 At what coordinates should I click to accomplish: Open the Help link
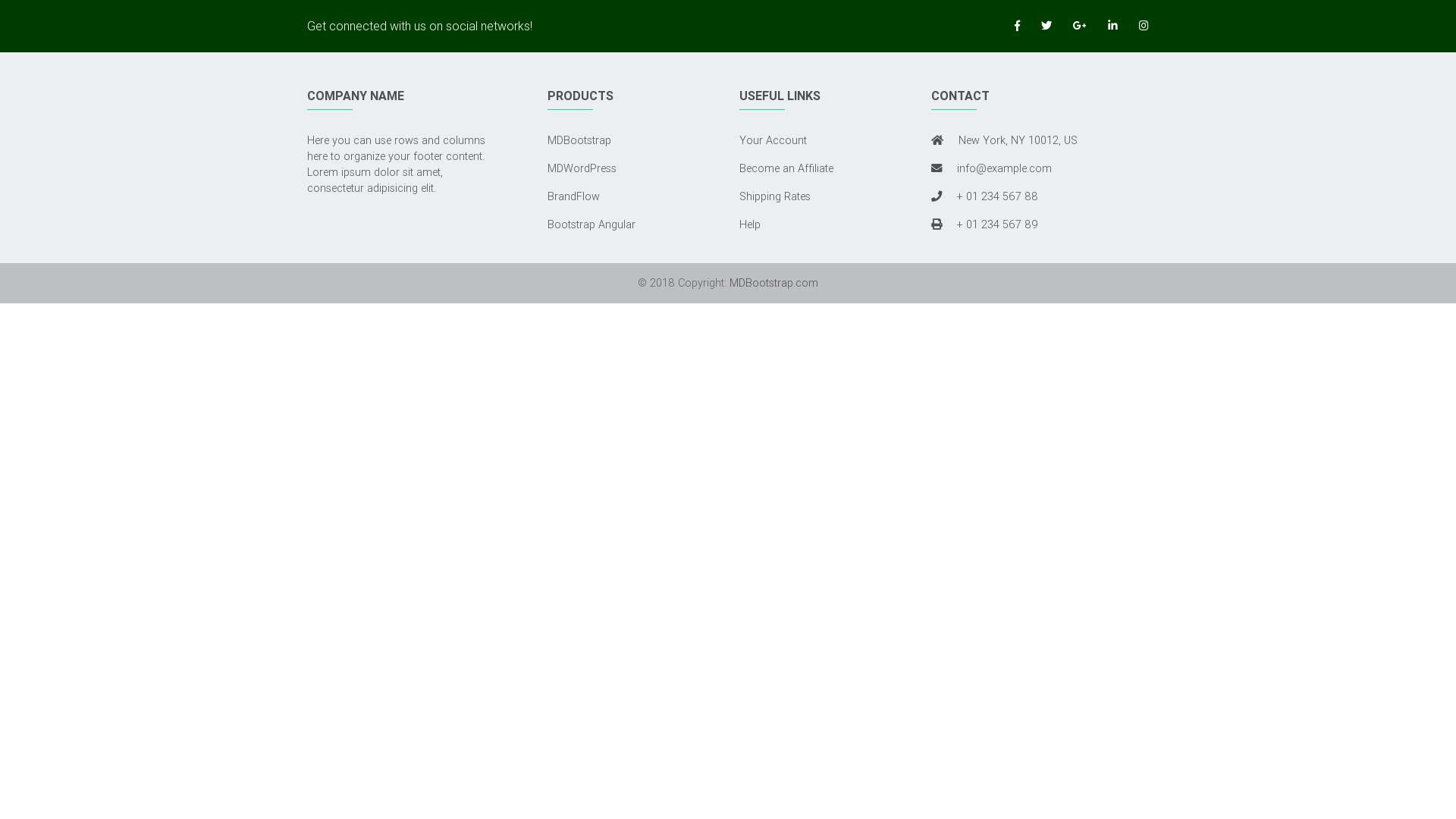tap(750, 224)
